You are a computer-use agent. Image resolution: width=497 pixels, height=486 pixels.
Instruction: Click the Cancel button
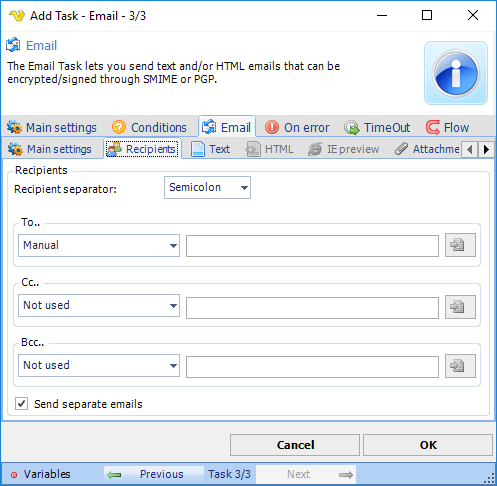pos(295,445)
